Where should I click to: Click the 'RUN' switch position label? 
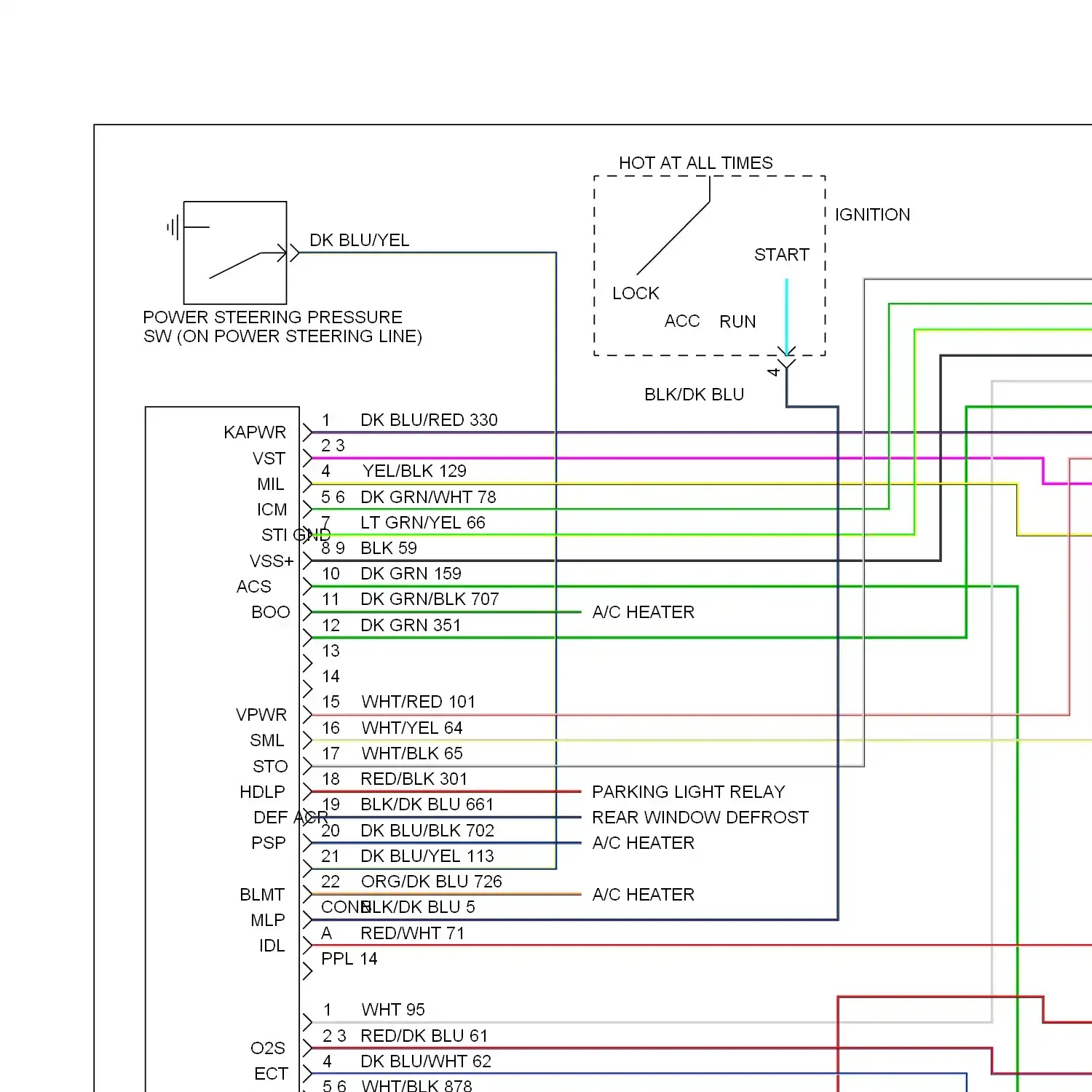(x=737, y=322)
